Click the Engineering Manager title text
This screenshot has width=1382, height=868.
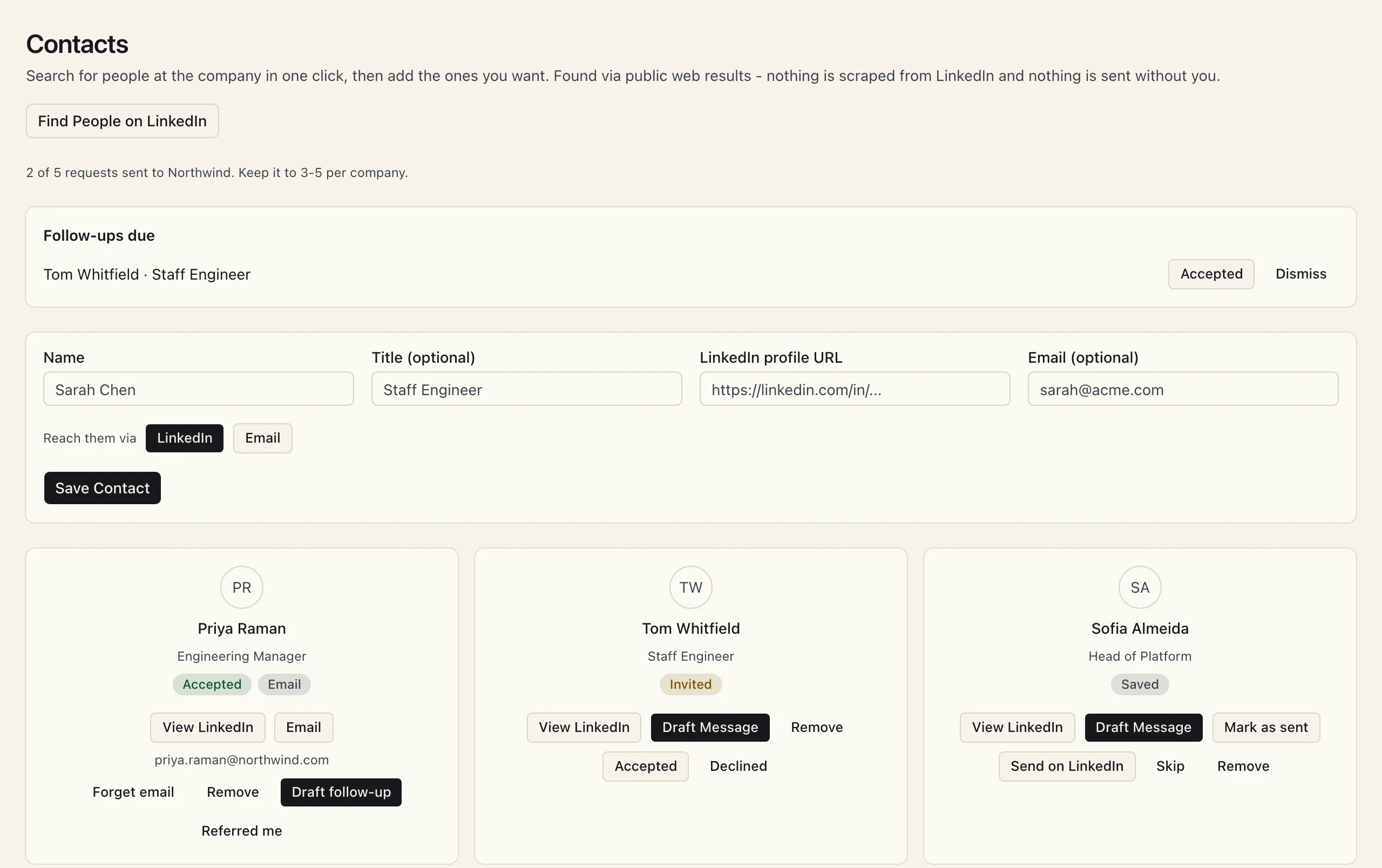[242, 656]
